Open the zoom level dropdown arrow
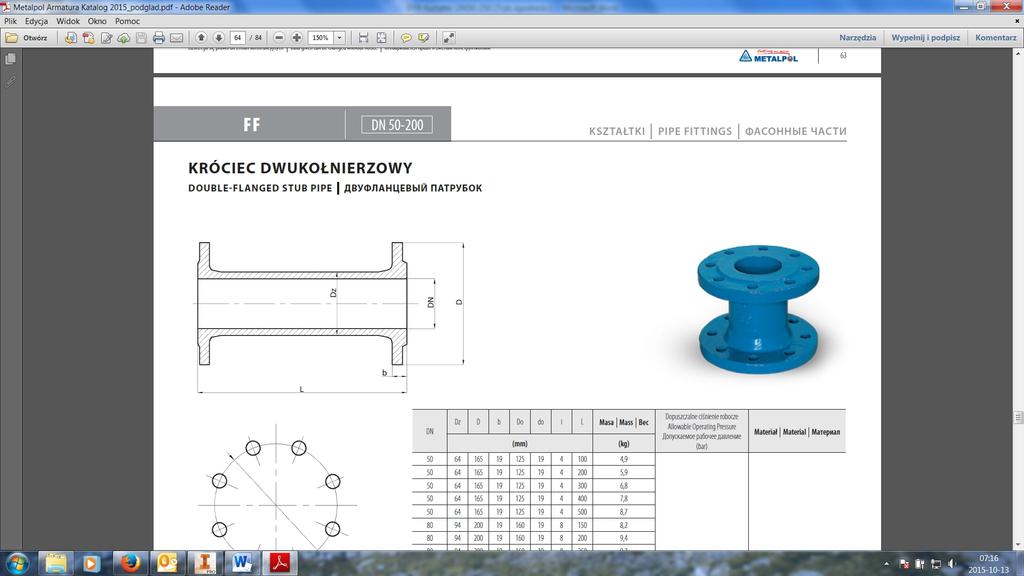The image size is (1024, 576). coord(340,38)
